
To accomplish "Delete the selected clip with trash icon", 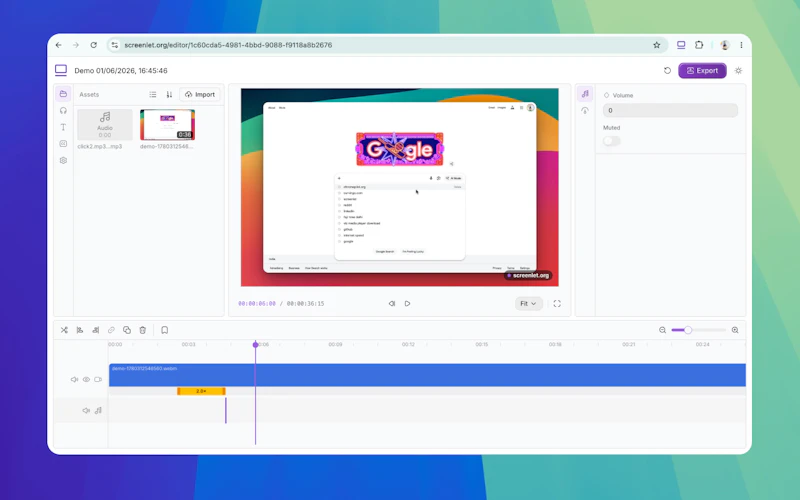I will pos(143,330).
